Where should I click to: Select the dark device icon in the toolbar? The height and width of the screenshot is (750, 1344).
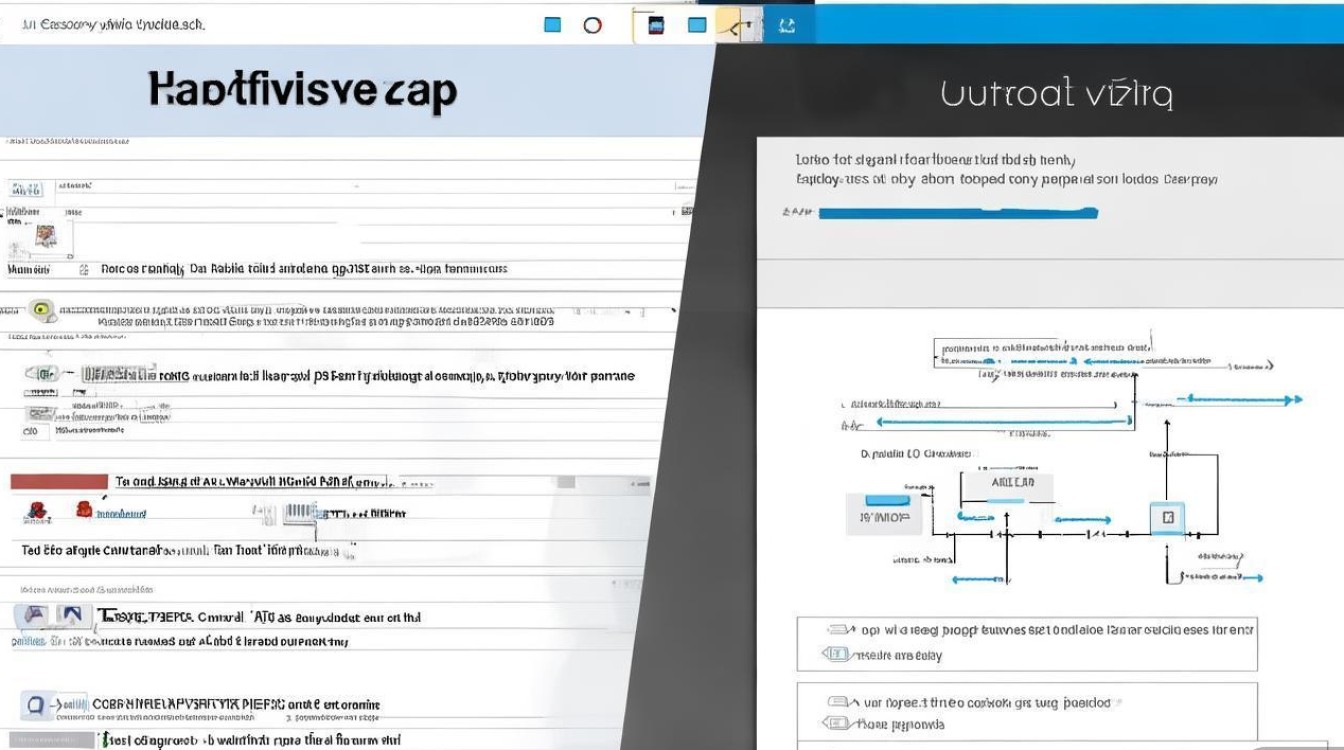pos(657,25)
